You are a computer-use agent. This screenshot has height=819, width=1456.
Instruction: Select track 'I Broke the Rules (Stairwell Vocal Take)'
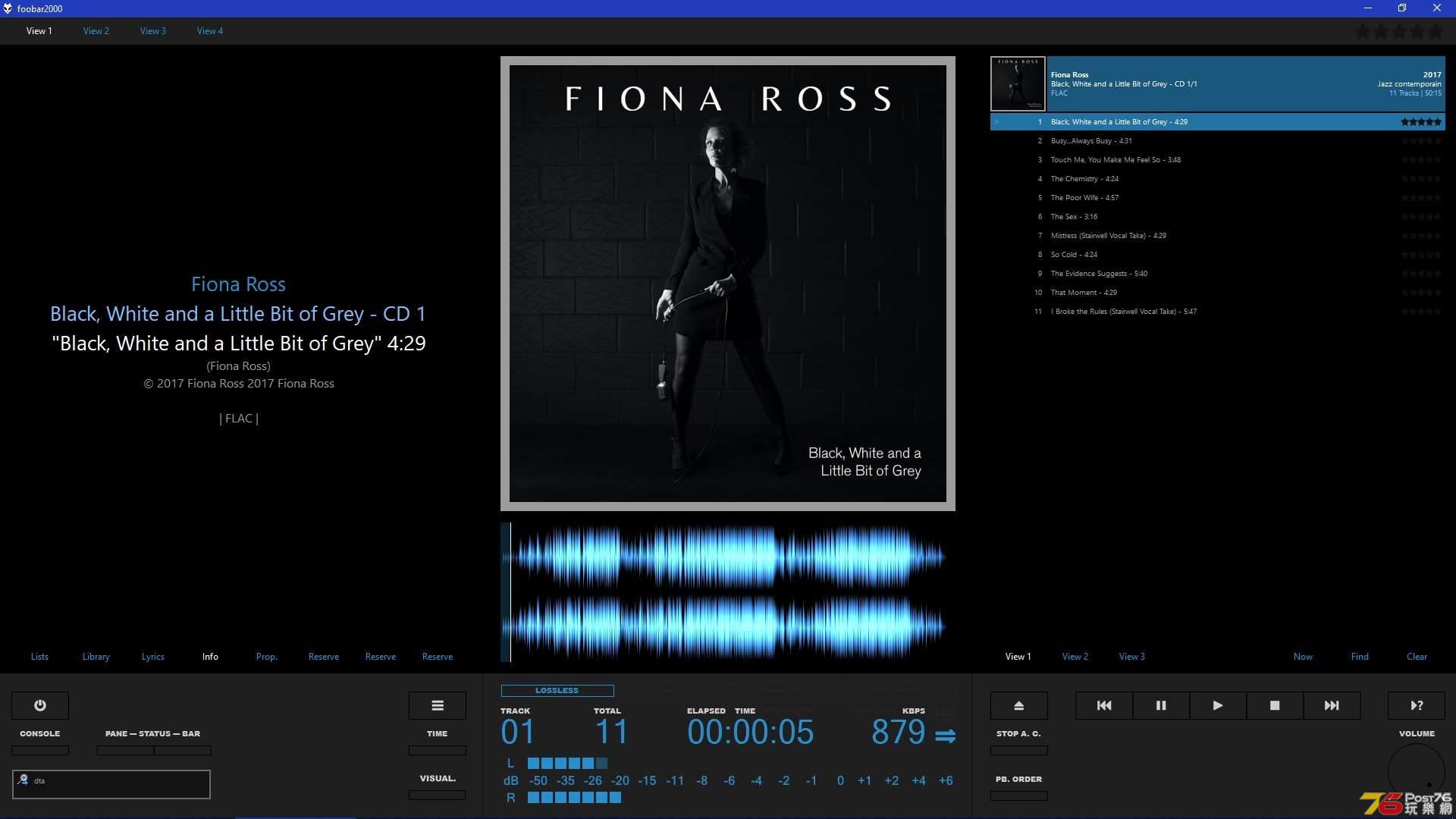1218,312
